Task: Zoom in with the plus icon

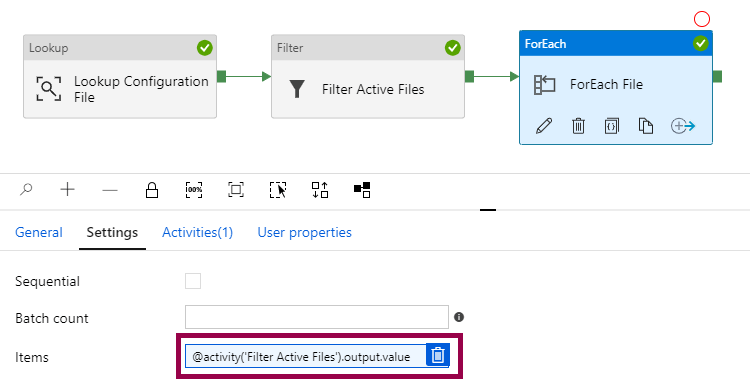Action: 67,189
